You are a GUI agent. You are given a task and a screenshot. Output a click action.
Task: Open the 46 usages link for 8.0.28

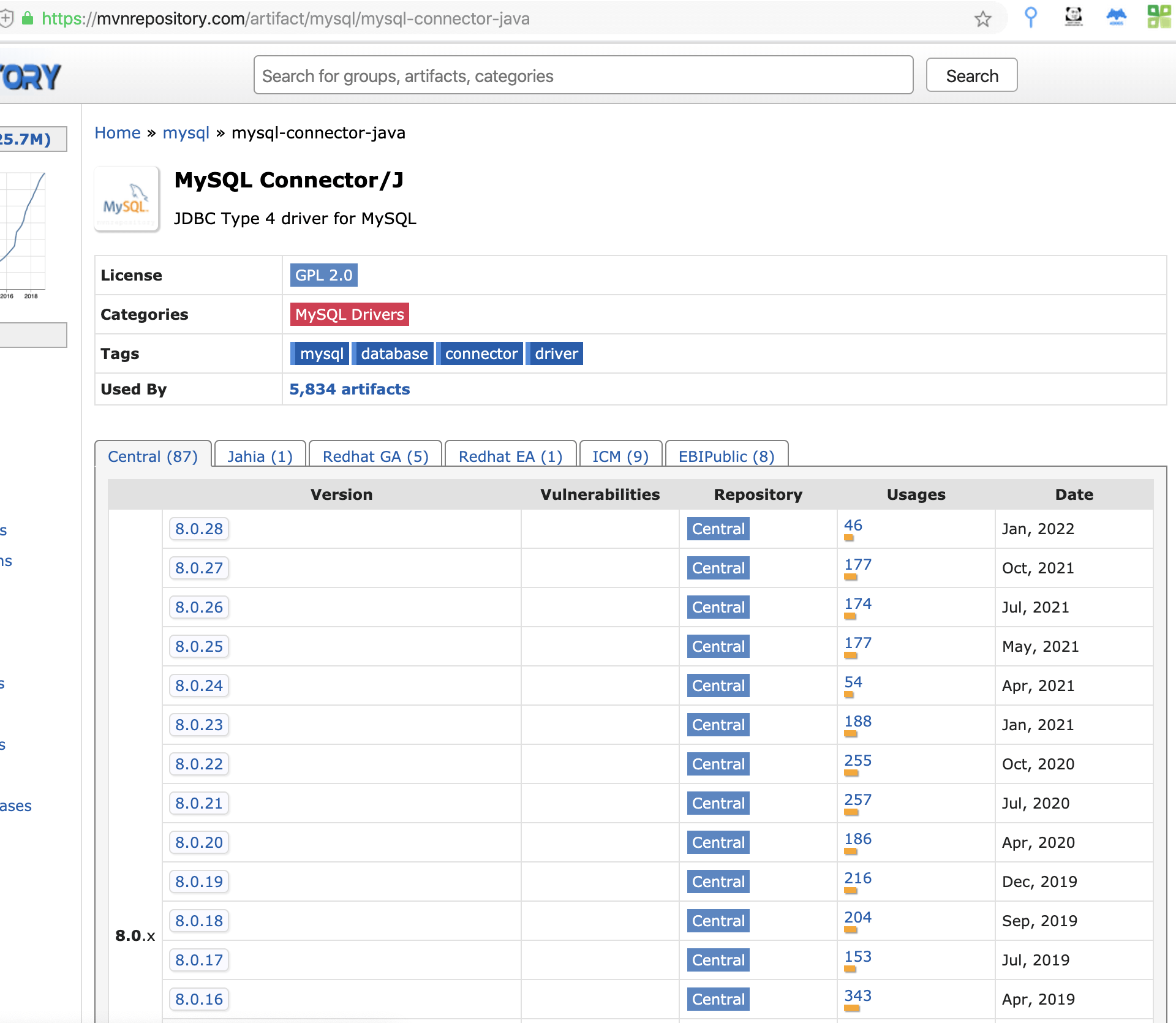point(853,526)
